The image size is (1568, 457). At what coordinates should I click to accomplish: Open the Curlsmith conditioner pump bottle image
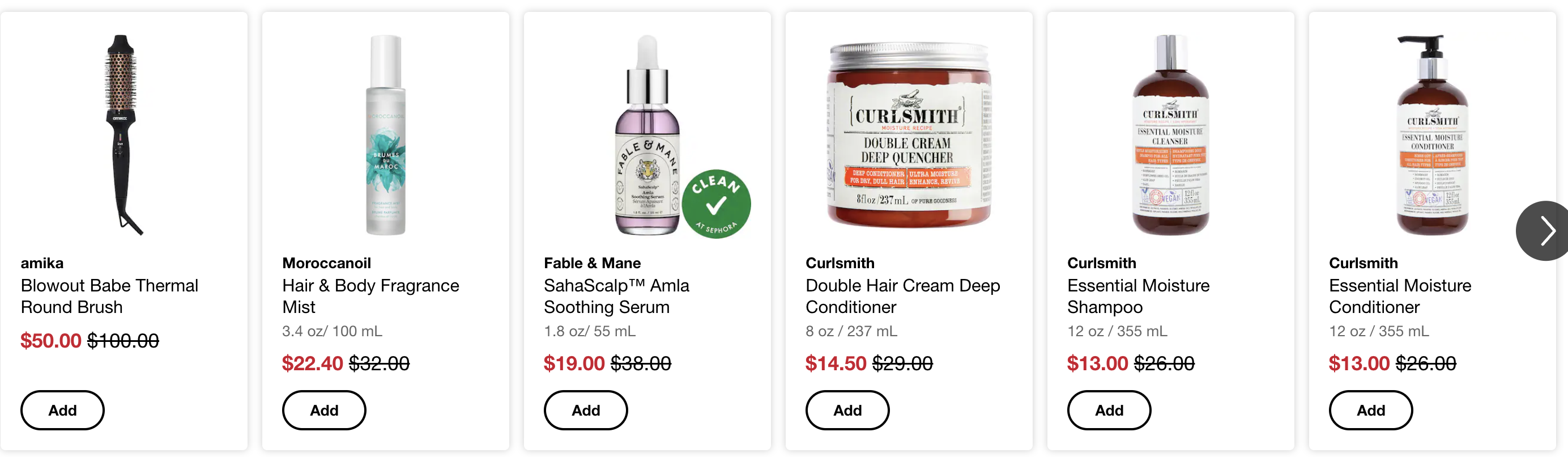point(1431,135)
